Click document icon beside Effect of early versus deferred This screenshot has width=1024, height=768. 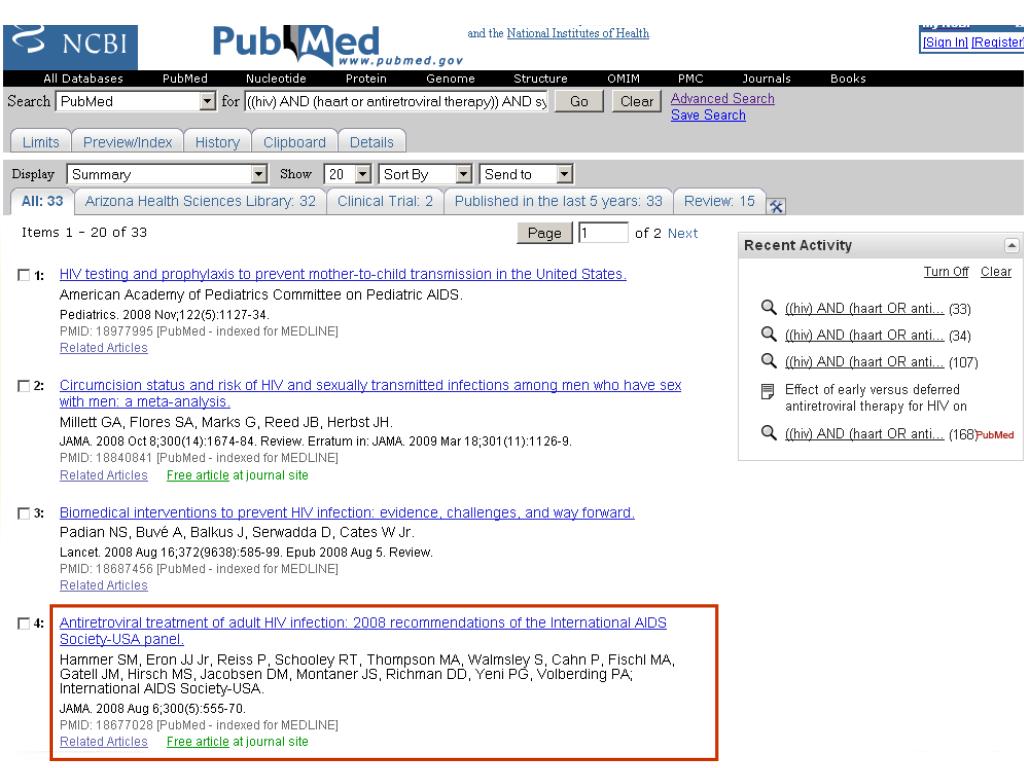tap(768, 392)
